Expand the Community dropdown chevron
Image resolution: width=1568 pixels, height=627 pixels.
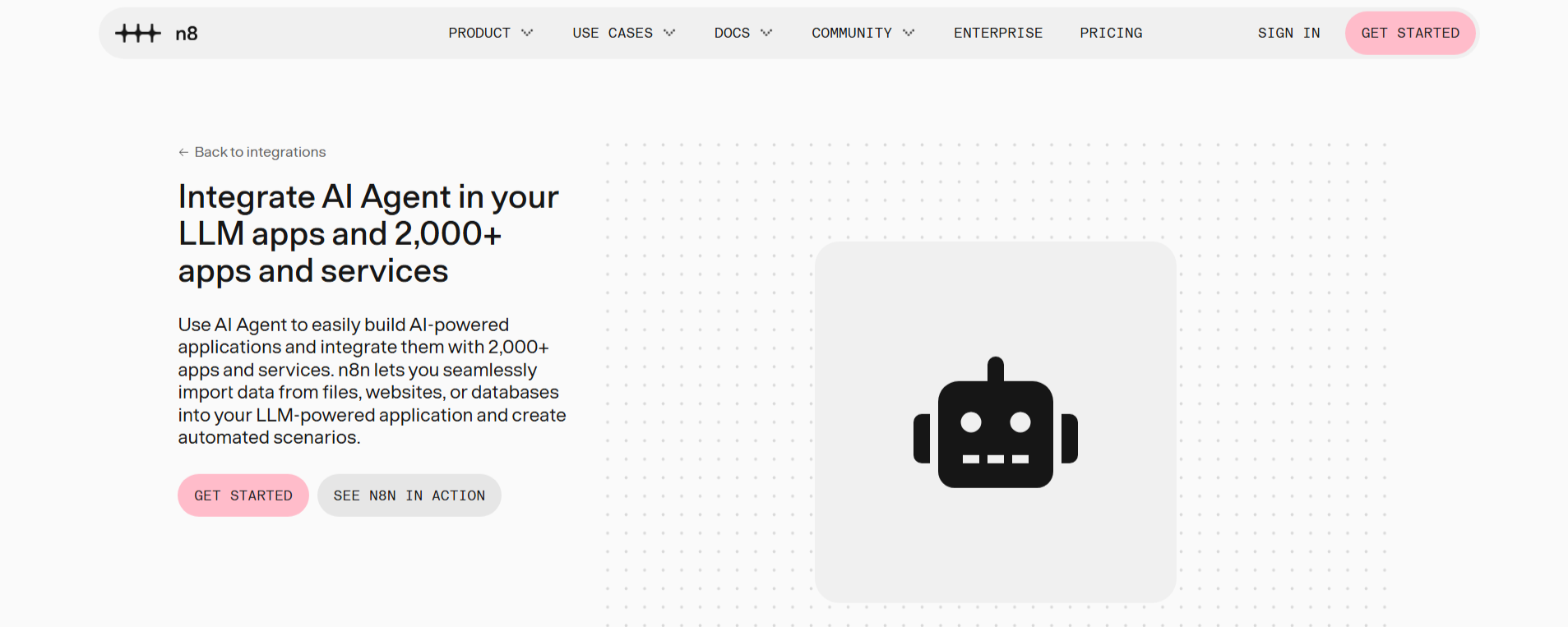(909, 33)
